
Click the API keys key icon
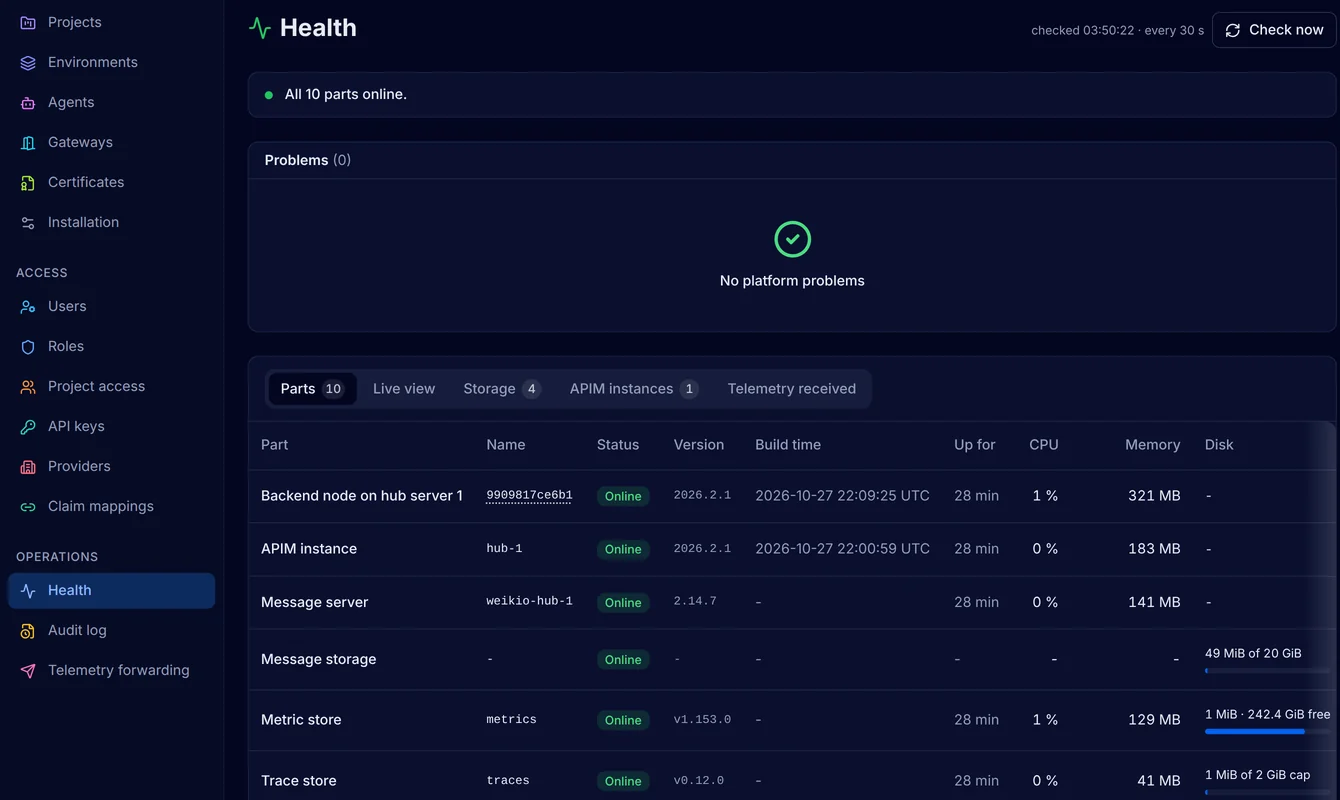click(x=28, y=426)
